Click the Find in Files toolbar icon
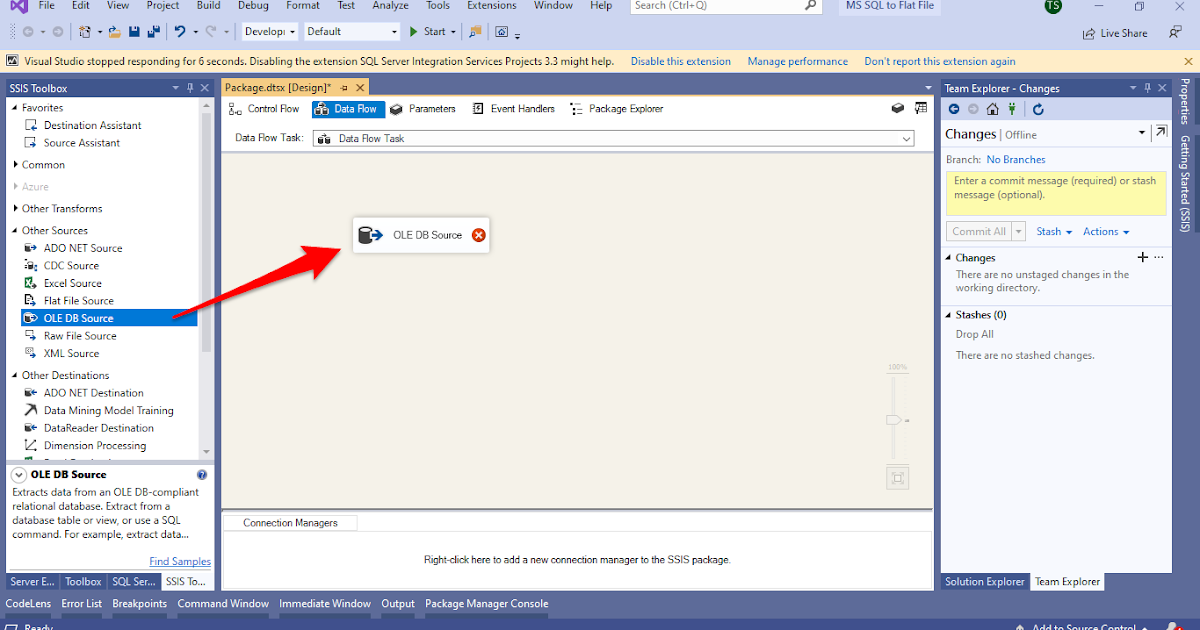The image size is (1200, 630). 476,32
